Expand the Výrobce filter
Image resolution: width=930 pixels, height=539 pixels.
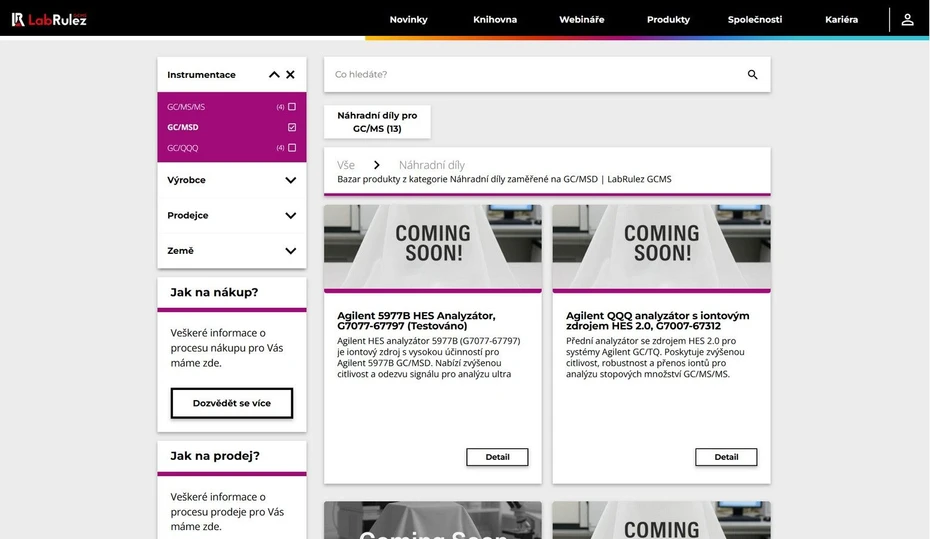click(x=290, y=181)
